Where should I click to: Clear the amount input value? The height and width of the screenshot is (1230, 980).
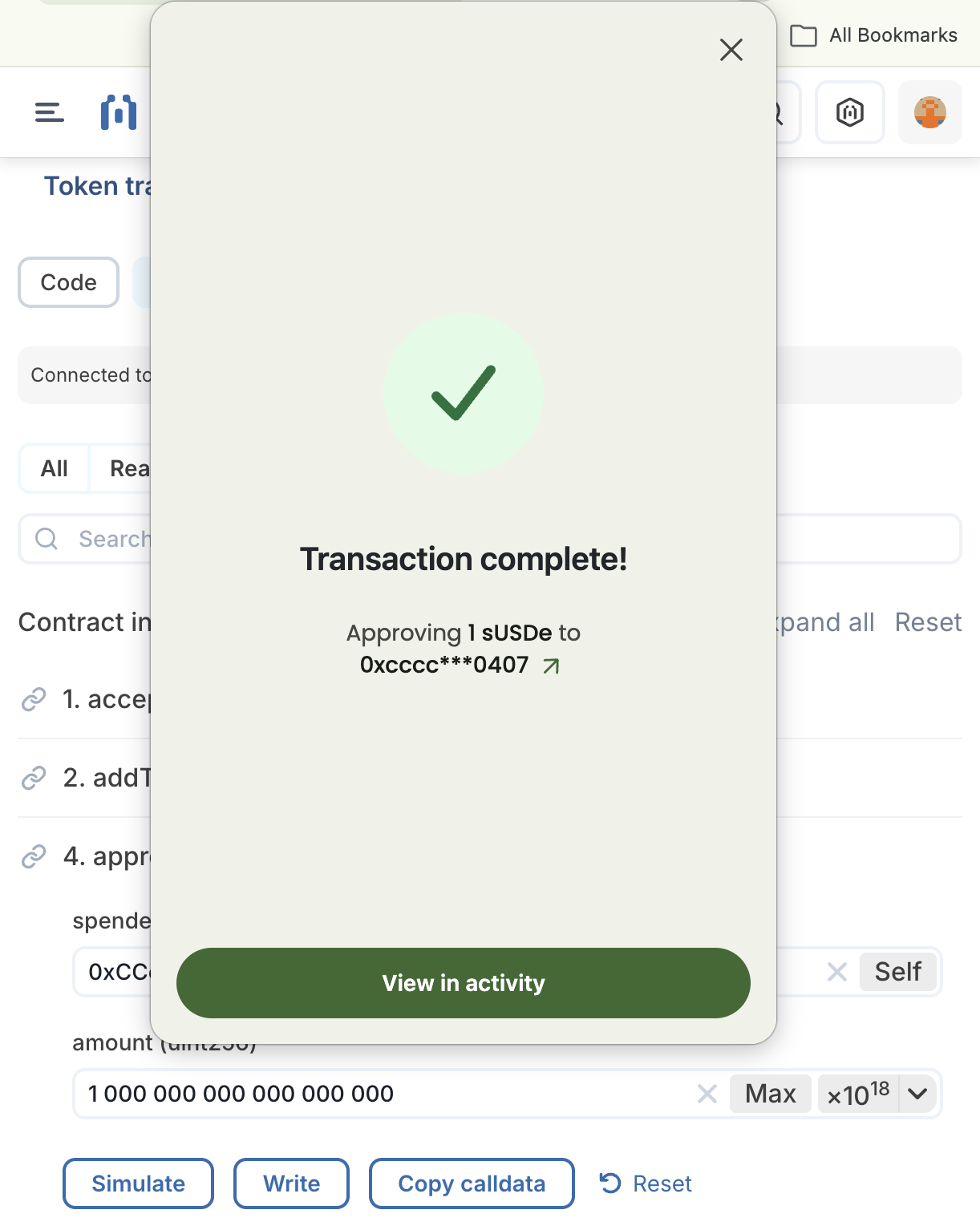[x=707, y=1094]
